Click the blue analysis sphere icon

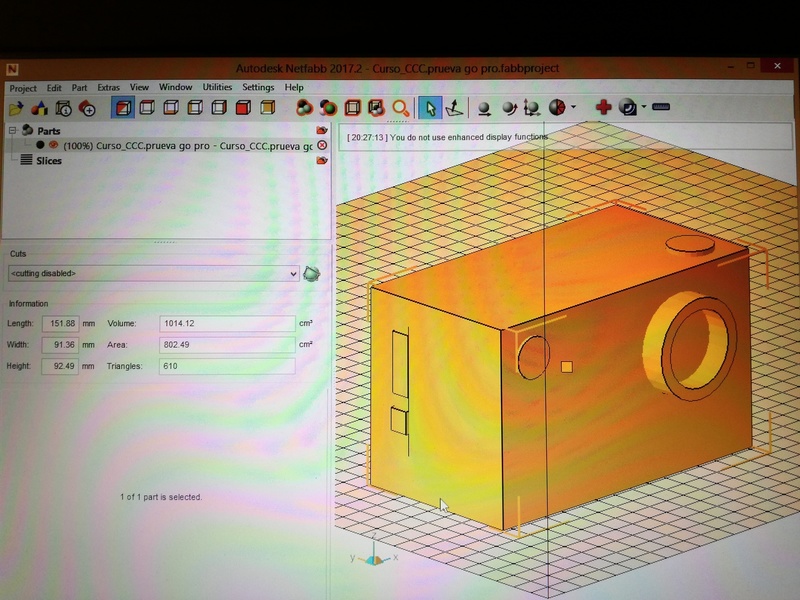click(x=628, y=107)
